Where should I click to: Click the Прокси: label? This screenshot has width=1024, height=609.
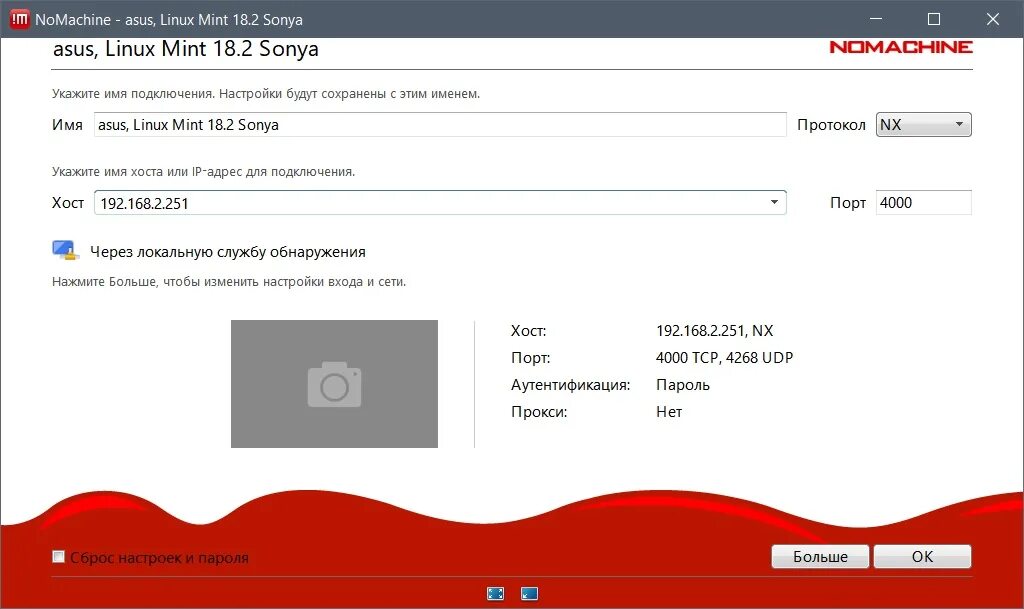point(539,412)
